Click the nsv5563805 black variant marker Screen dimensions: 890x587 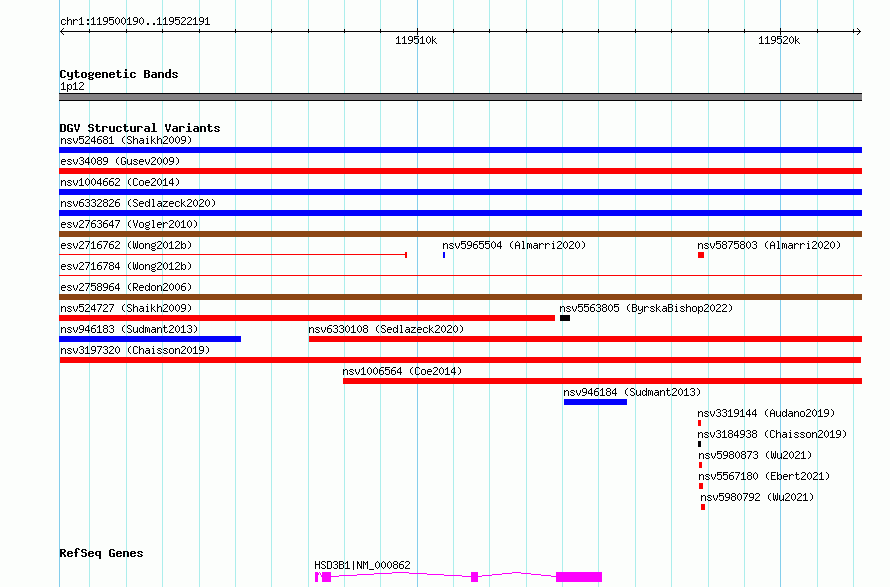565,318
